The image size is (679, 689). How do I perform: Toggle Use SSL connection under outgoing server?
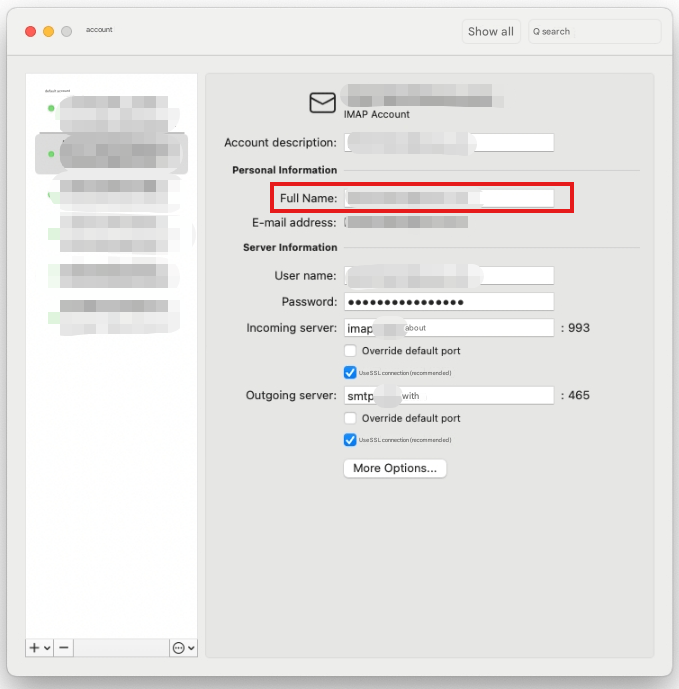point(350,440)
